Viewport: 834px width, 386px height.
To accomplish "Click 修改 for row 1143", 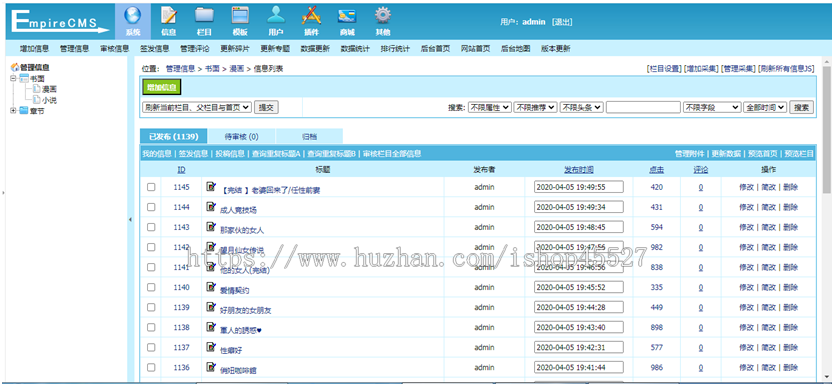I will click(746, 227).
